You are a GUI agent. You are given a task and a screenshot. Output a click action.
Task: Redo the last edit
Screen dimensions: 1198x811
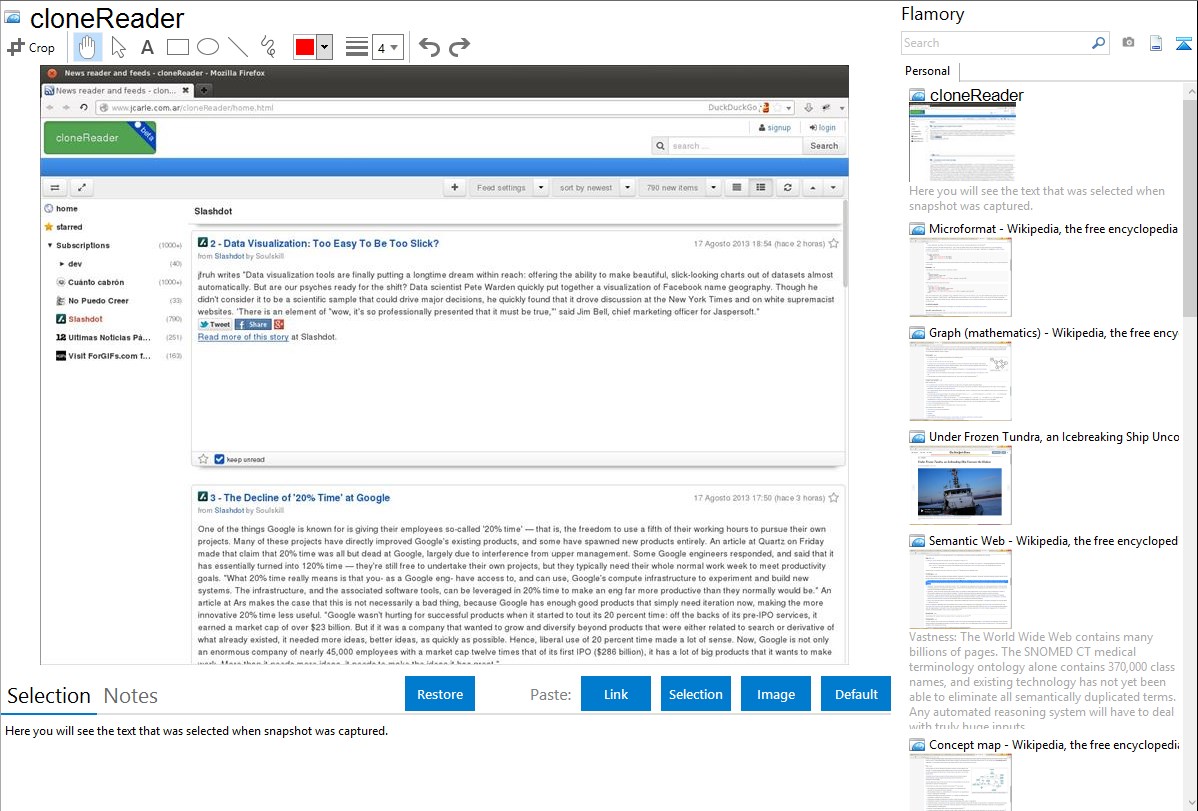coord(459,47)
